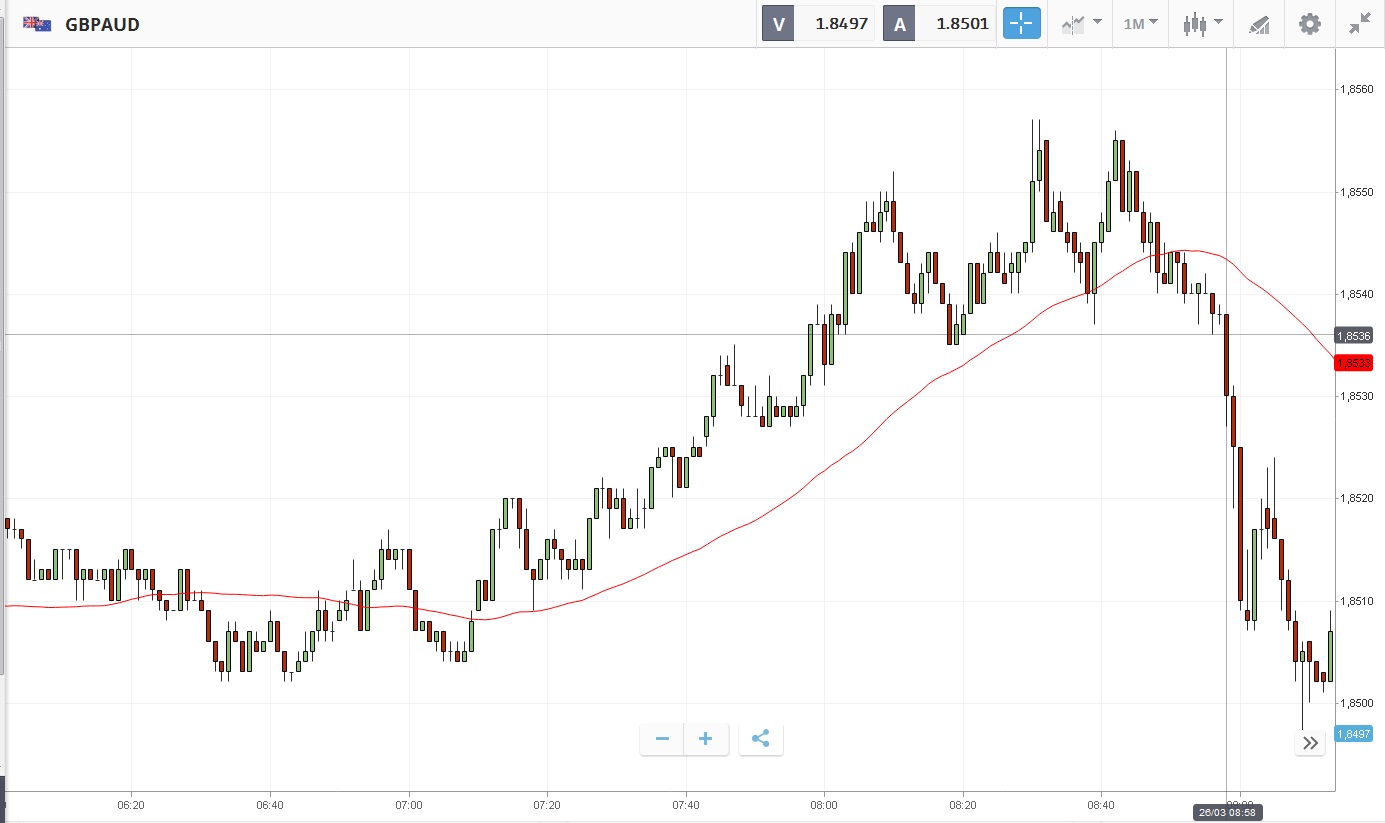The height and width of the screenshot is (823, 1385).
Task: Click the crosshair price label 1.8536
Action: click(x=1357, y=335)
